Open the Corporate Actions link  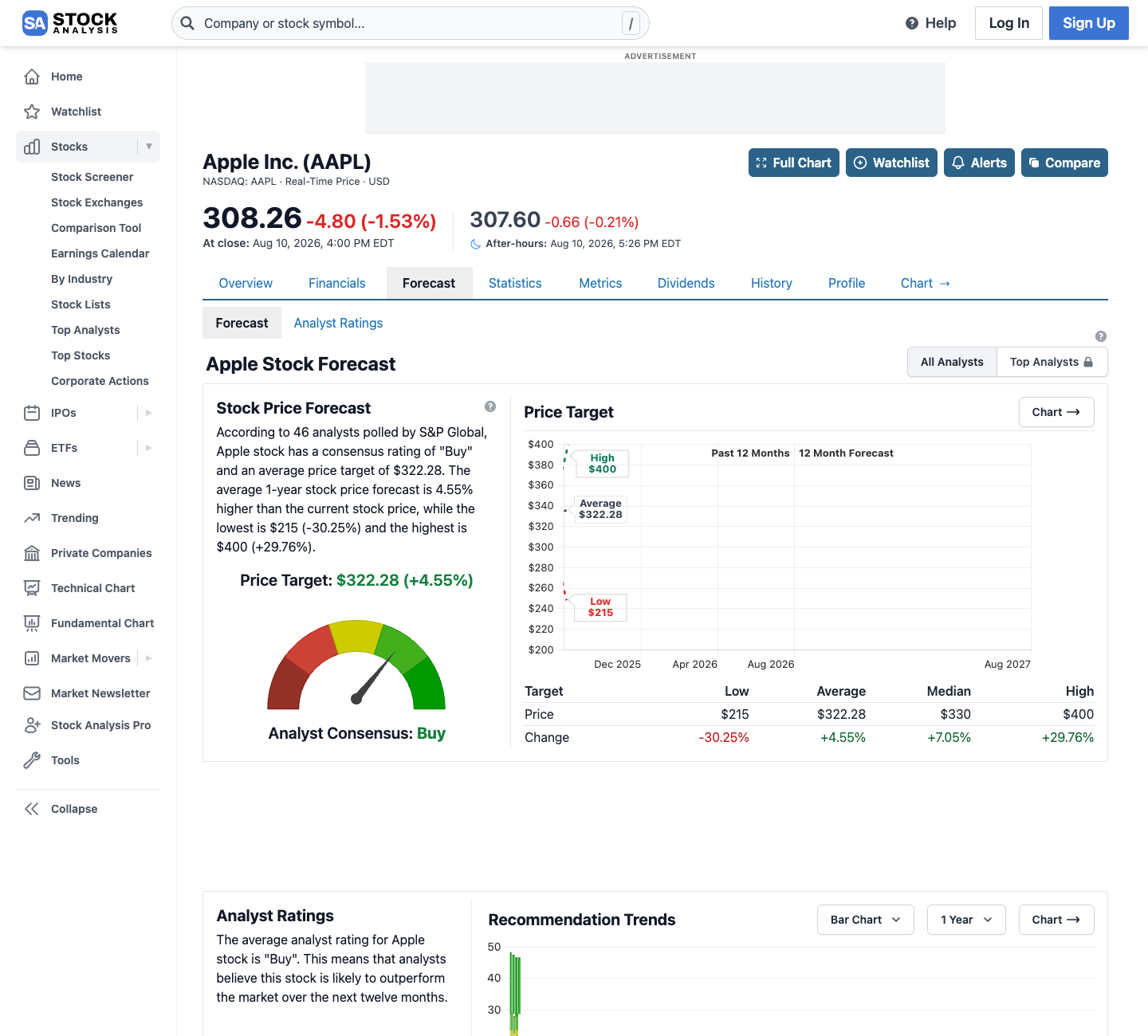click(100, 381)
